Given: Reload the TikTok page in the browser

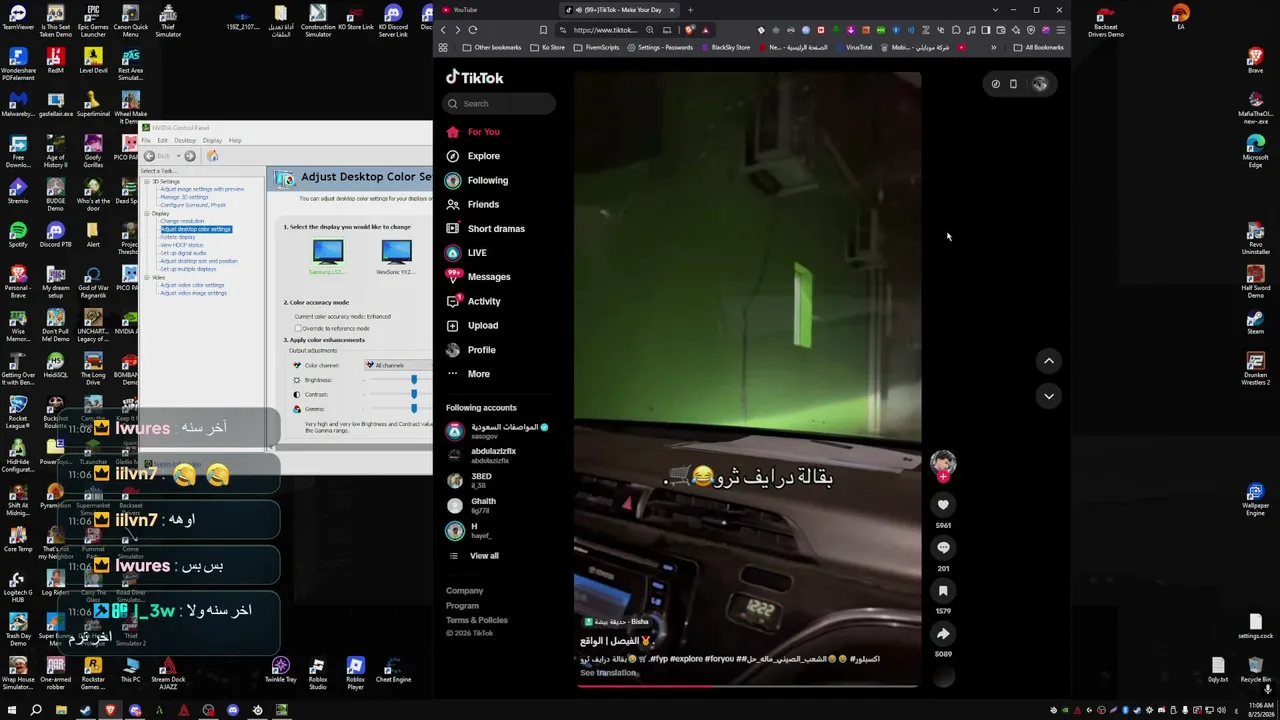Looking at the screenshot, I should coord(473,30).
